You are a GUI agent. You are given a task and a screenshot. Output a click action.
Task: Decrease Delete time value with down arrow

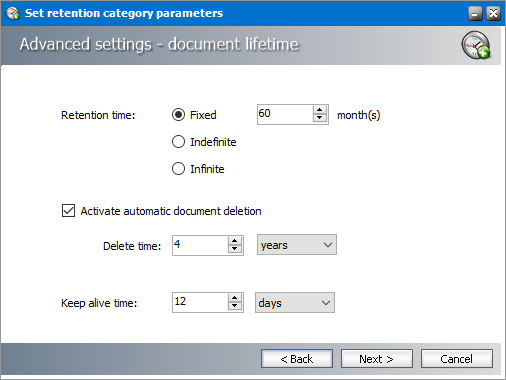click(235, 249)
